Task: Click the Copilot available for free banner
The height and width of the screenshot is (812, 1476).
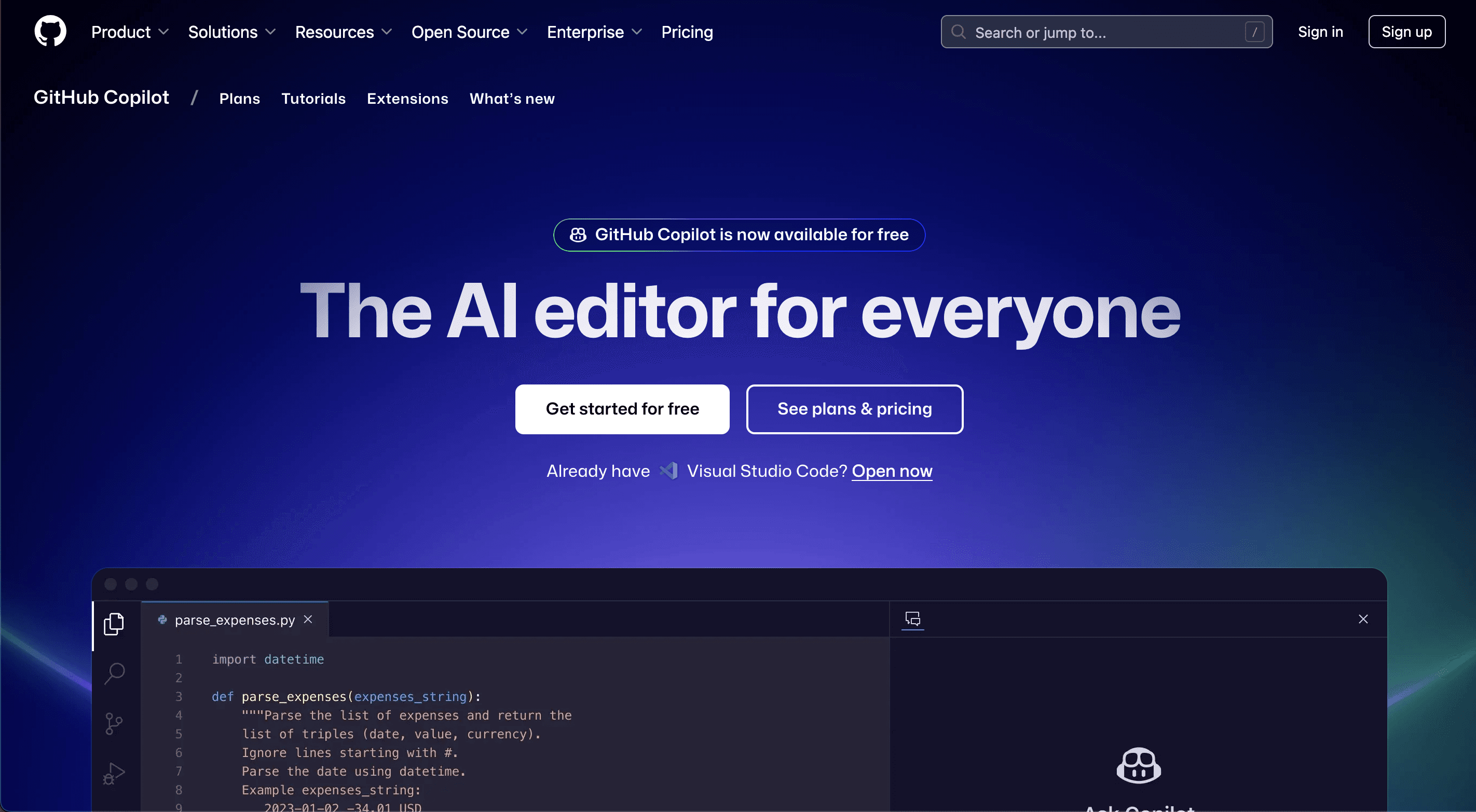Action: [739, 235]
